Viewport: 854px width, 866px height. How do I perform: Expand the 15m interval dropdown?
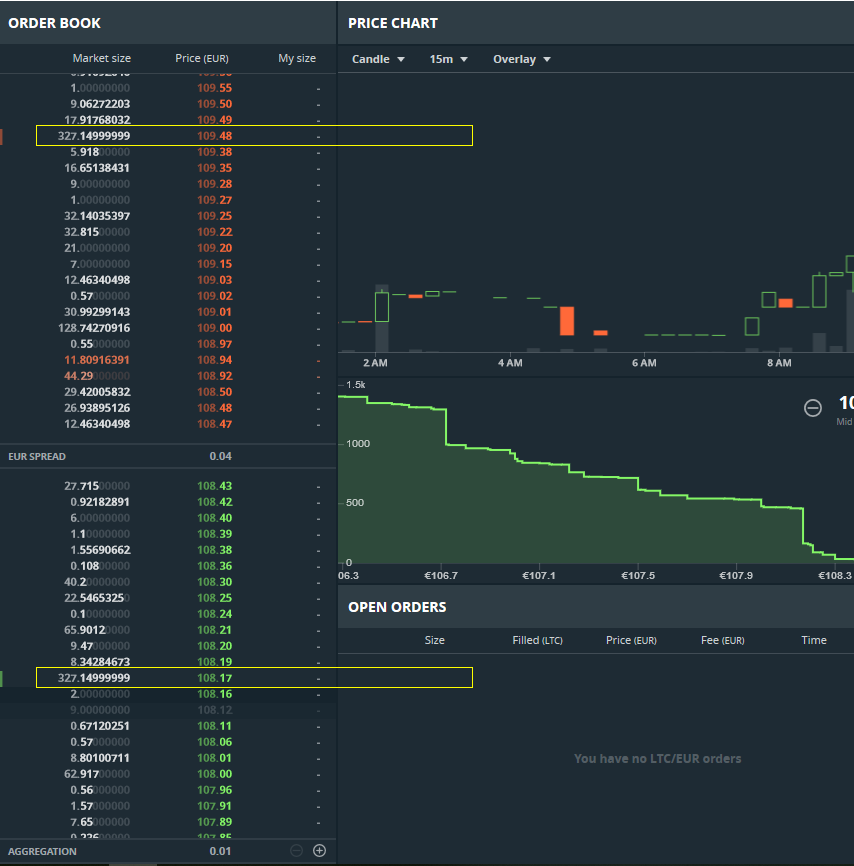pos(449,59)
